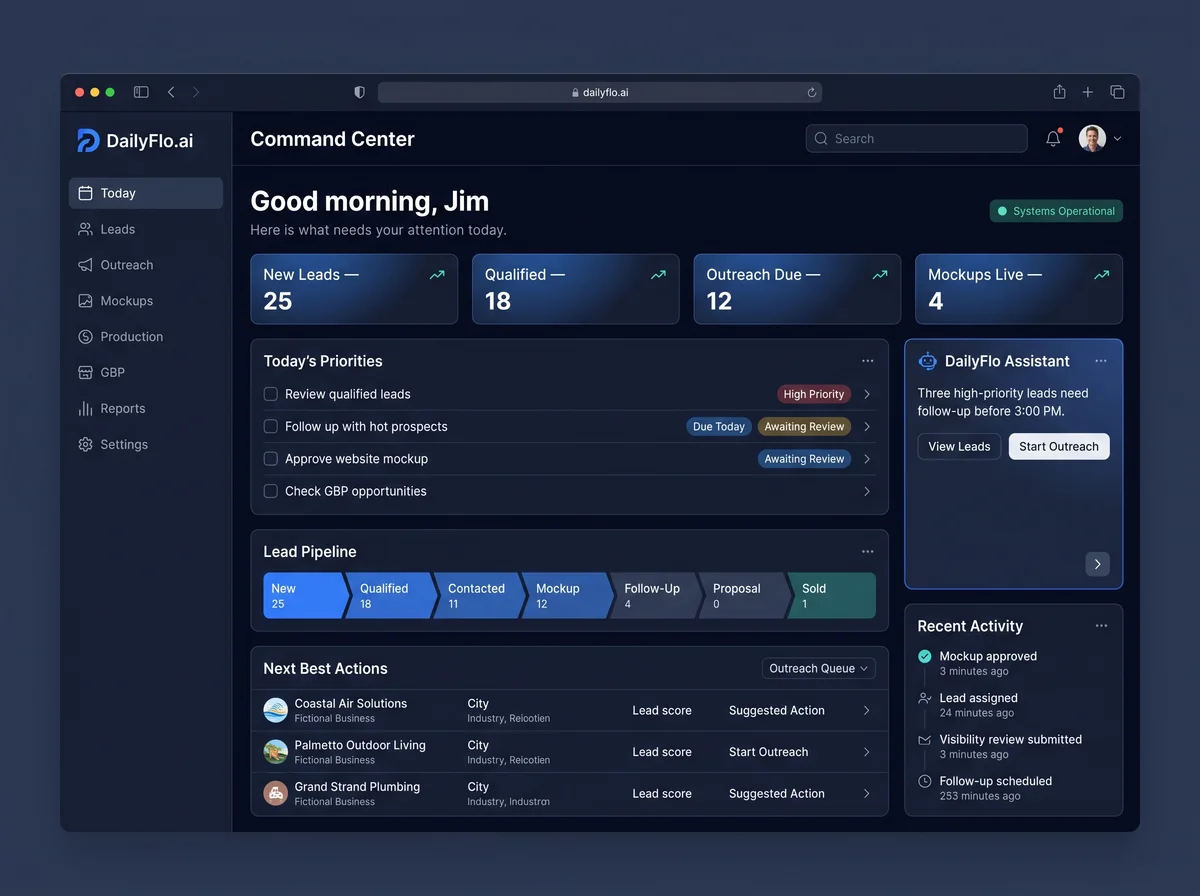Open the notifications bell
1200x896 pixels.
tap(1053, 139)
